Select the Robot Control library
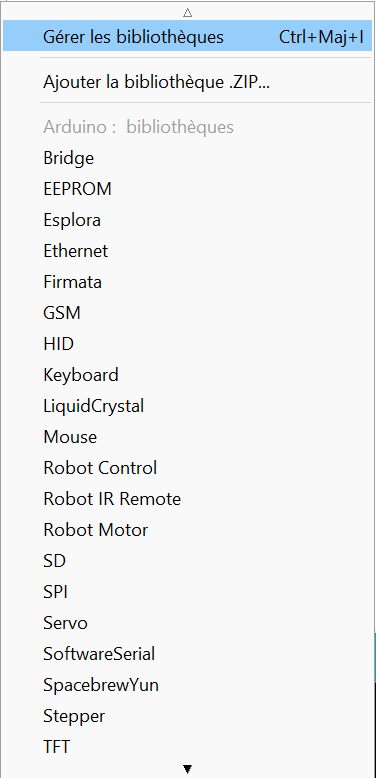Image resolution: width=376 pixels, height=778 pixels. click(188, 468)
